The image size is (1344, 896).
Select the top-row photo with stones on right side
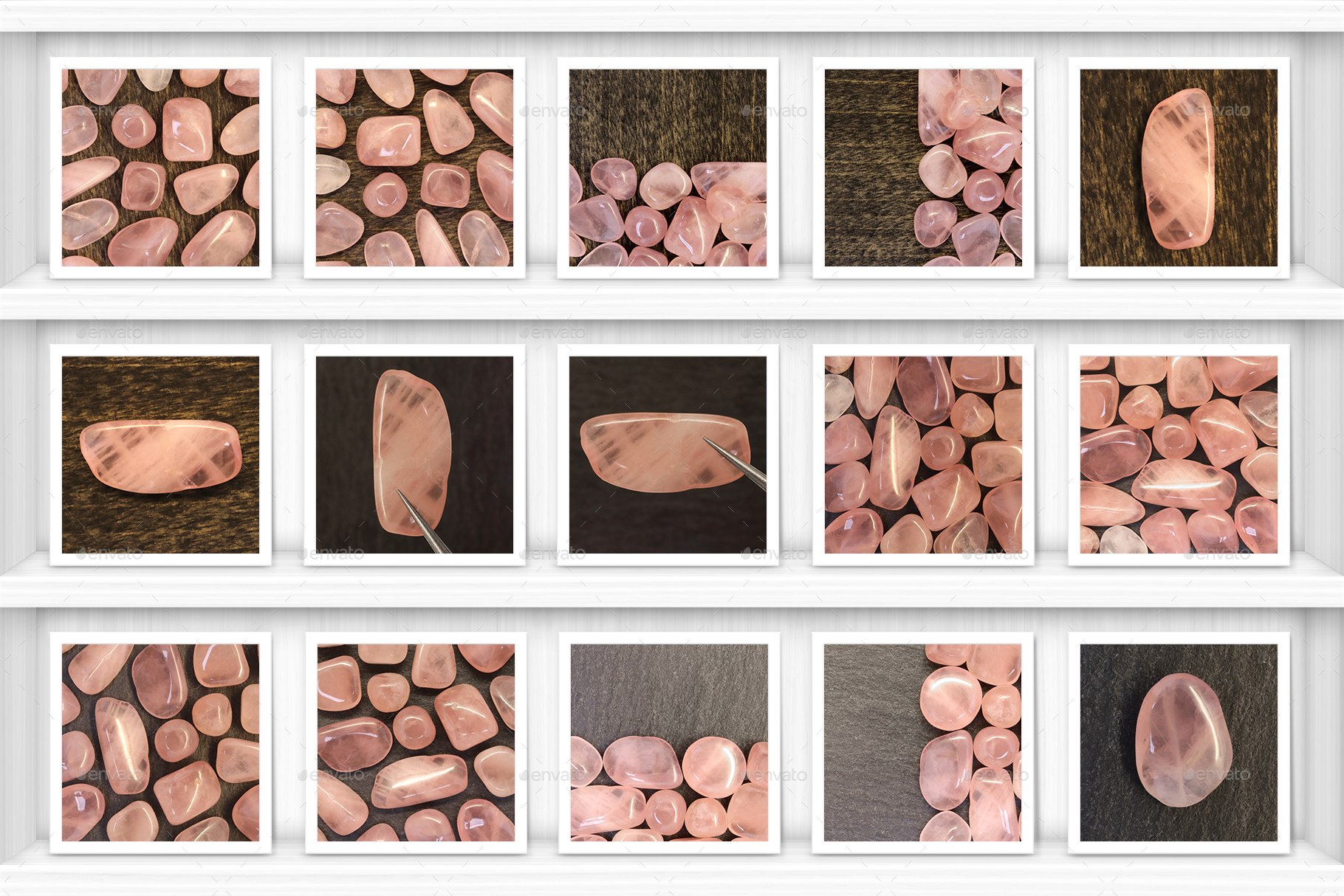click(923, 168)
